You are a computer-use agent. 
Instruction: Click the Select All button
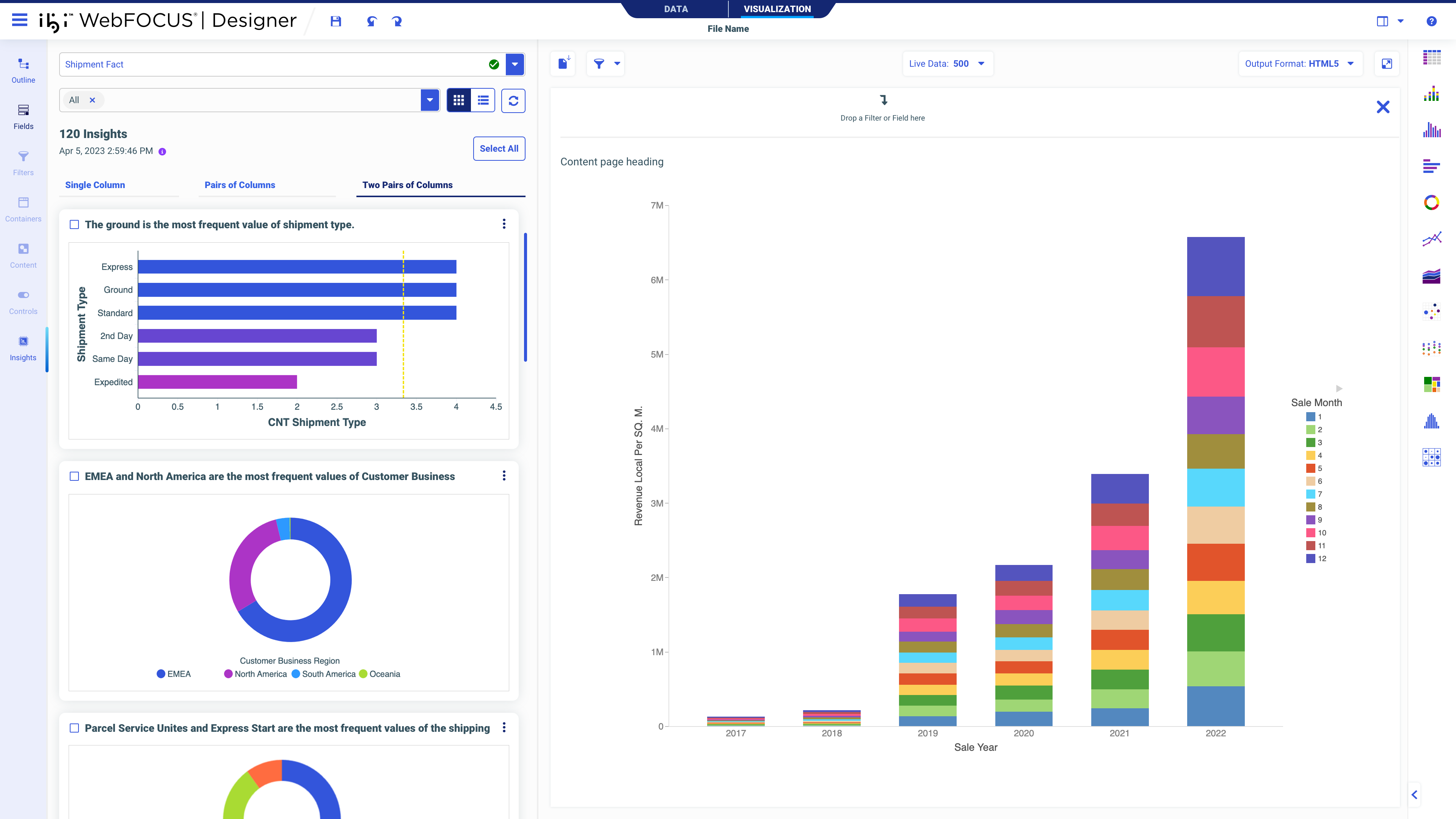[499, 149]
